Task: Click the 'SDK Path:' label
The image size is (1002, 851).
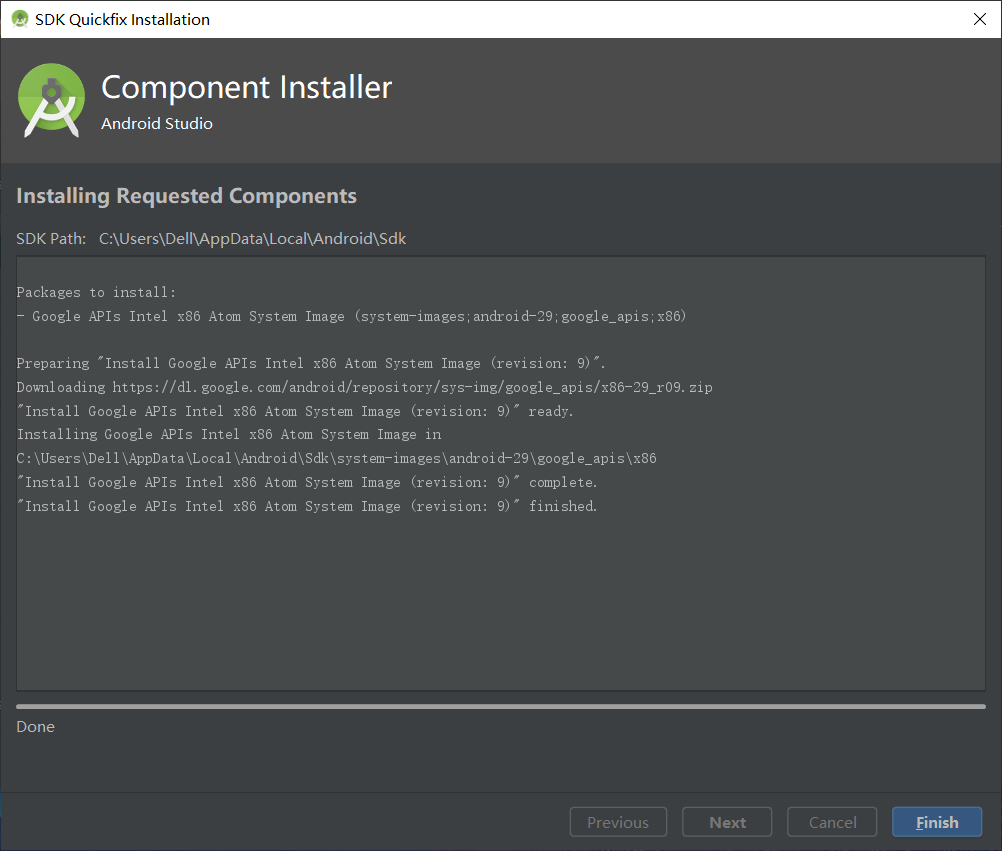Action: click(x=51, y=238)
